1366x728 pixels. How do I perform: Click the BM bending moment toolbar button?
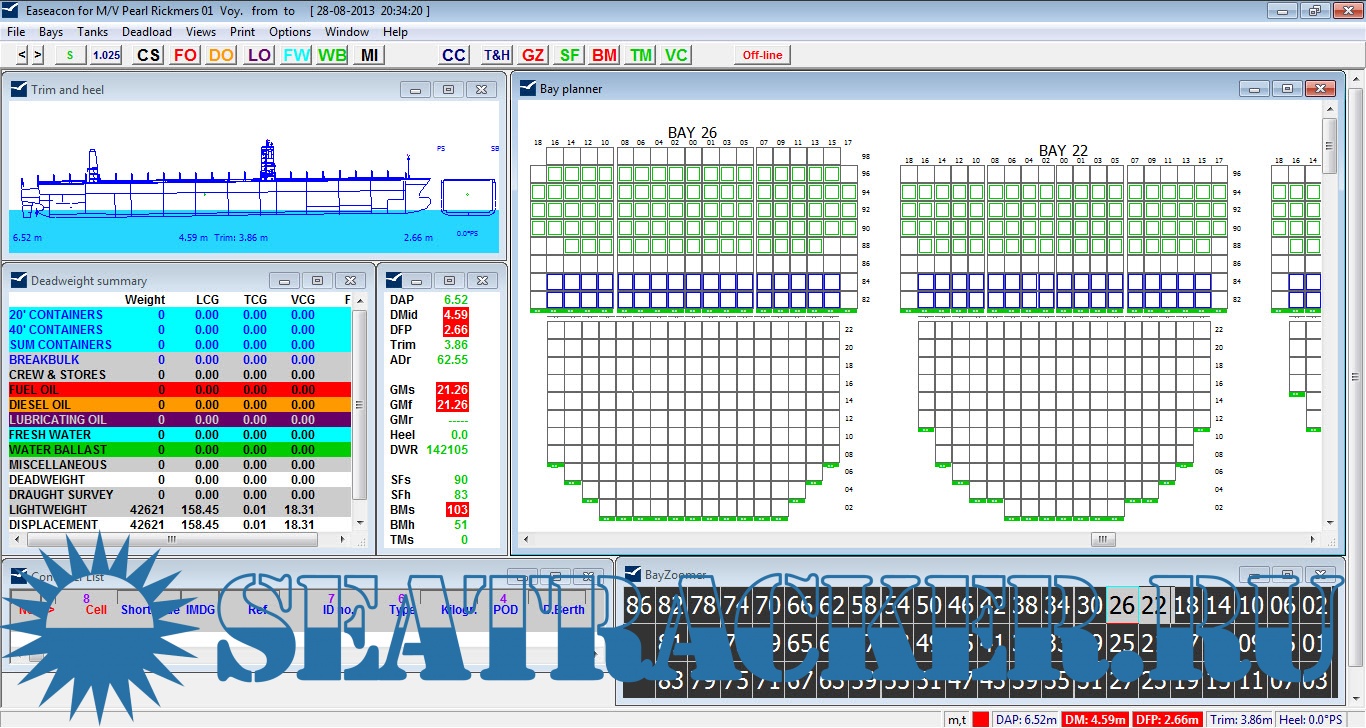click(x=604, y=55)
